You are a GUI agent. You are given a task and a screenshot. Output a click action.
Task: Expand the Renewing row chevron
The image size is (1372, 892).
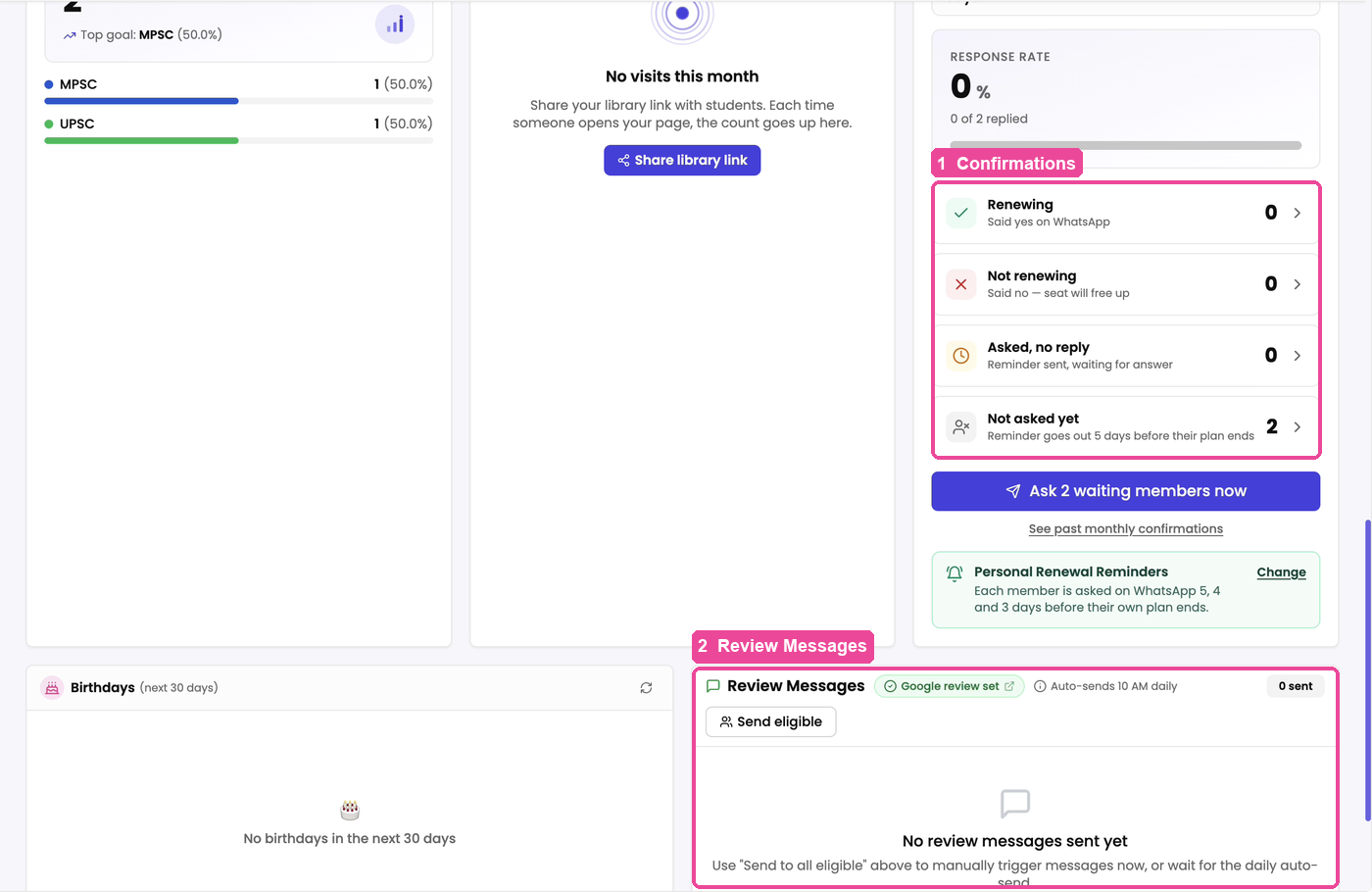tap(1297, 213)
